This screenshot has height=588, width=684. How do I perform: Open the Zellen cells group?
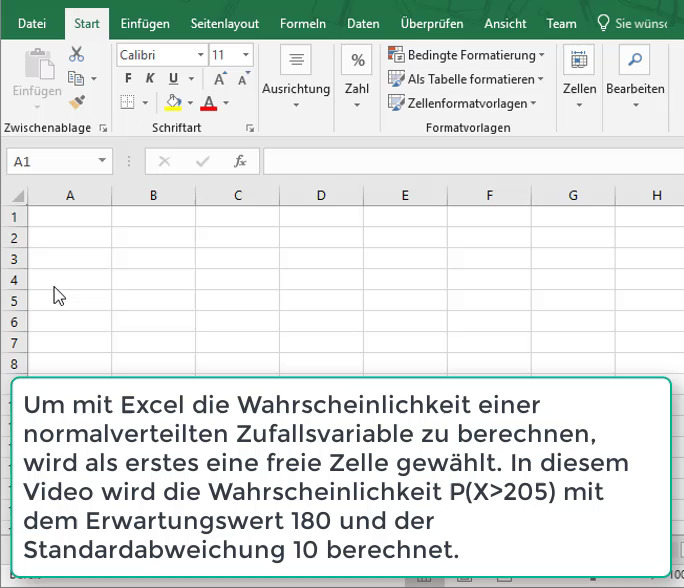tap(579, 77)
